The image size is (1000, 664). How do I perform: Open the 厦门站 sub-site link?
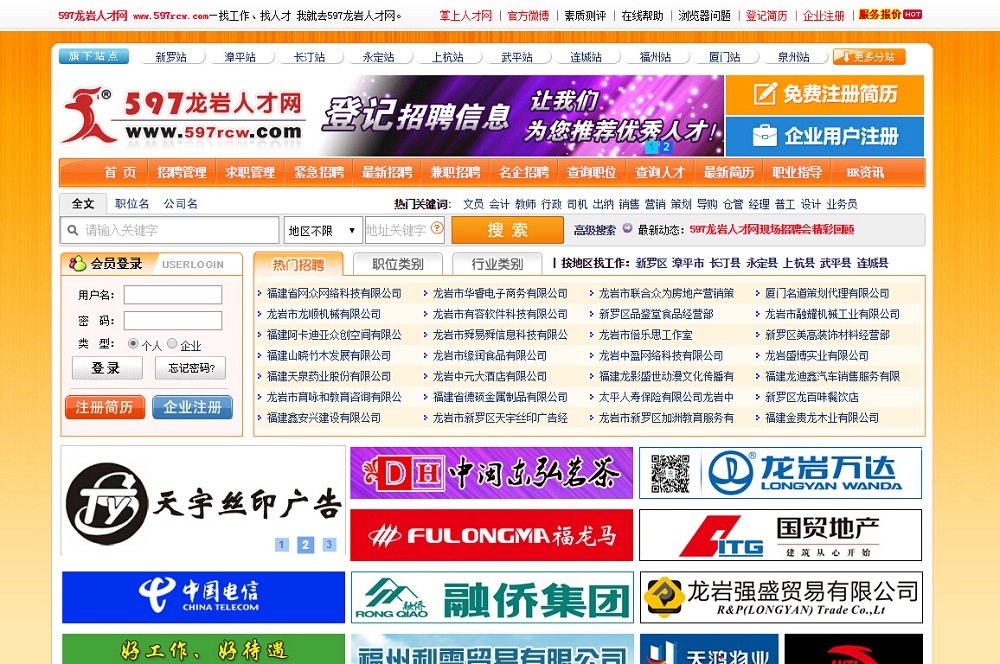pos(724,57)
